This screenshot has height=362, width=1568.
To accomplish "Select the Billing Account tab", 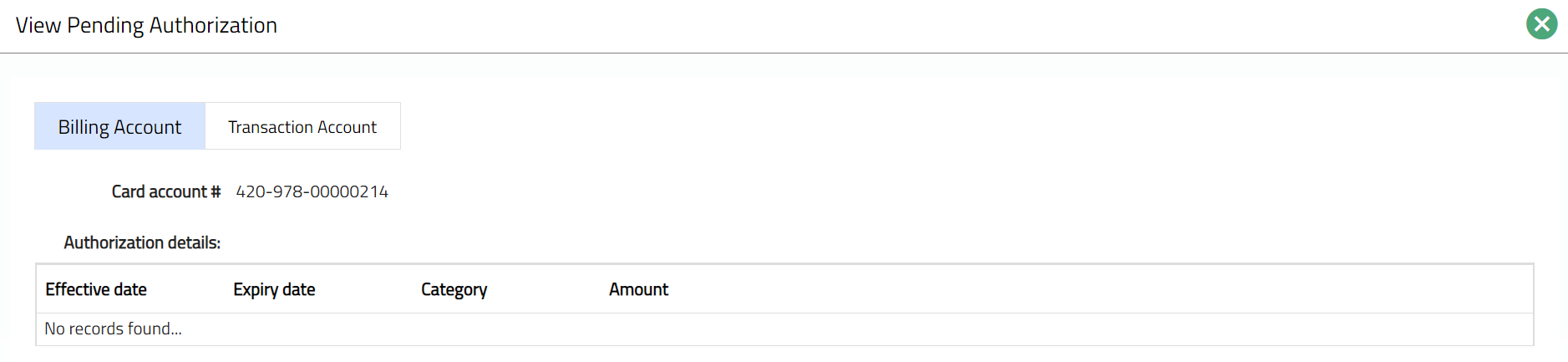I will click(119, 126).
